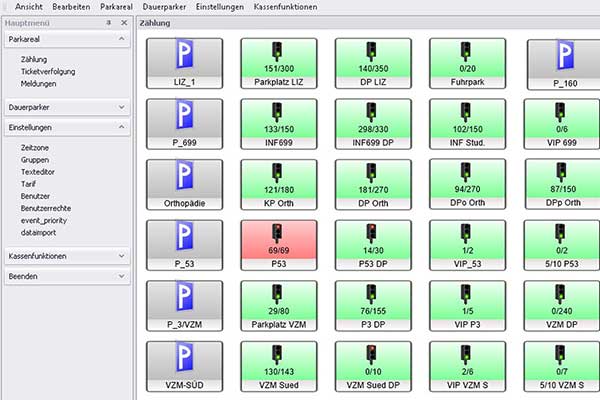This screenshot has height=400, width=600.
Task: Expand the Kassenfunktionen sidebar section
Action: pyautogui.click(x=120, y=256)
